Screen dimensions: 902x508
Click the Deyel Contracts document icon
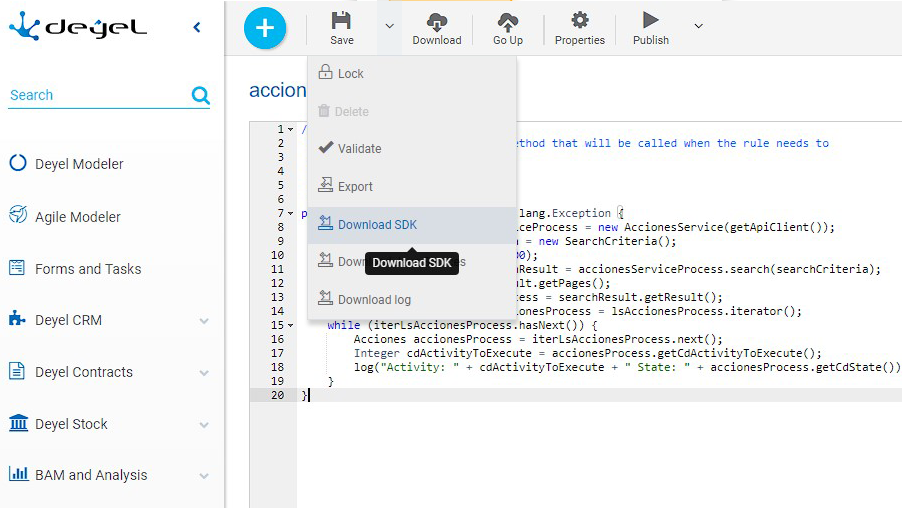pyautogui.click(x=17, y=371)
